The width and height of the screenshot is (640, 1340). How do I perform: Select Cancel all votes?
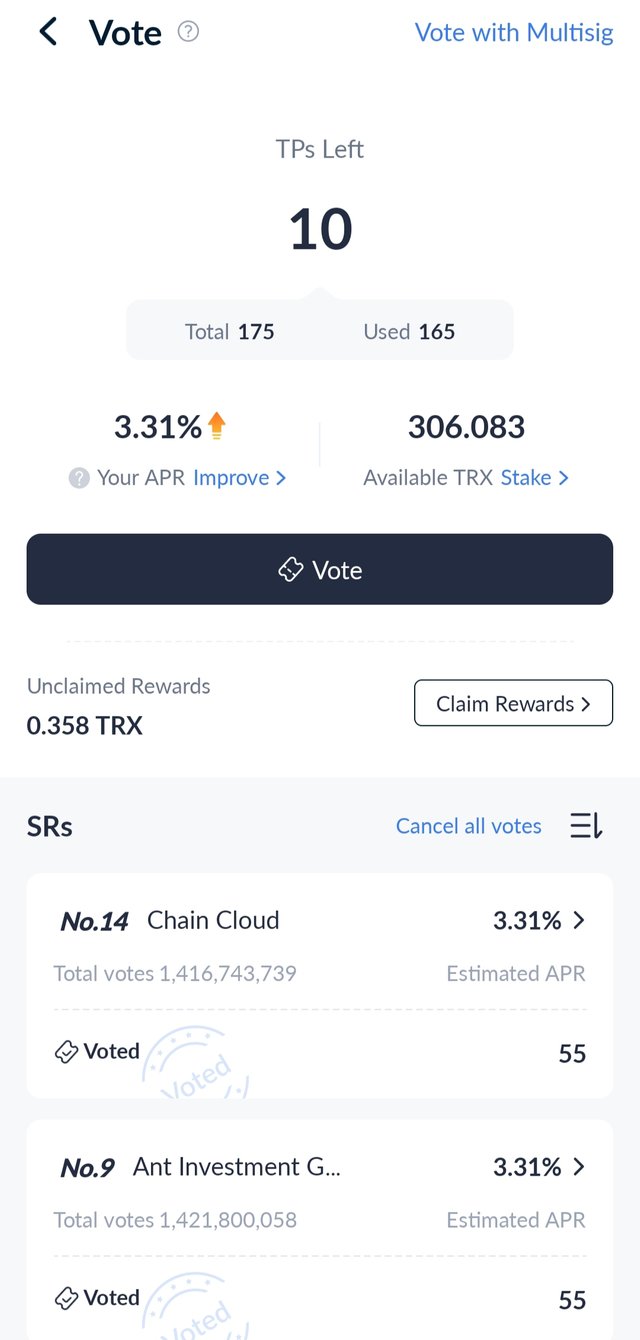[469, 826]
